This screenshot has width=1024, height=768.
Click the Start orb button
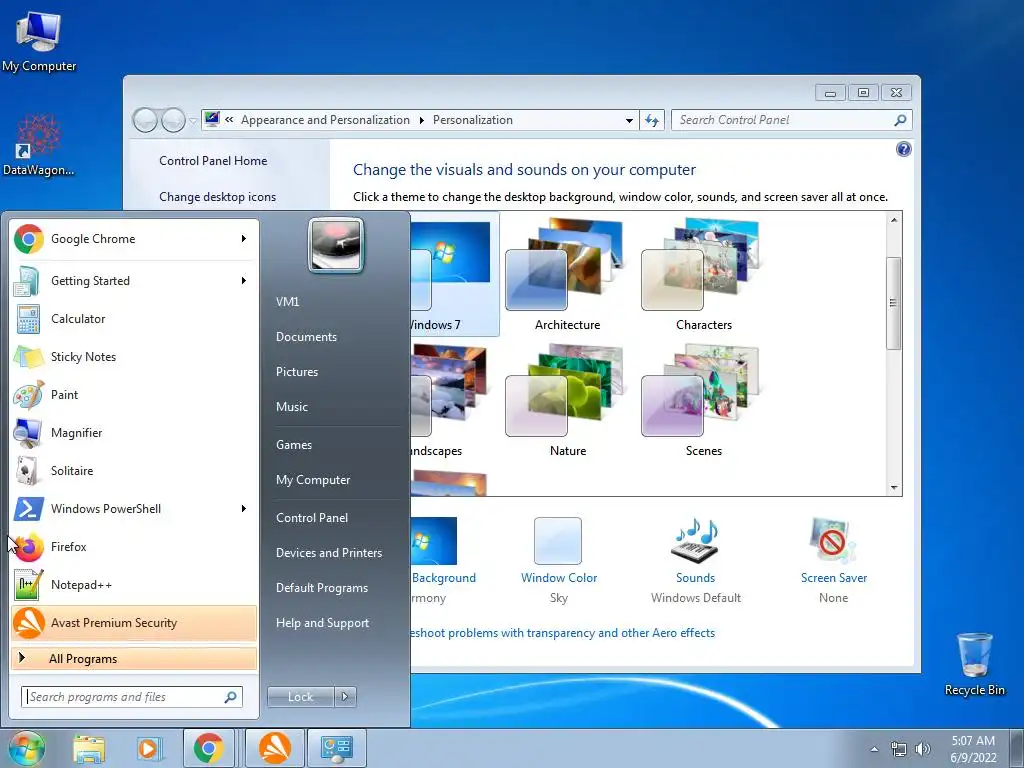(x=26, y=748)
